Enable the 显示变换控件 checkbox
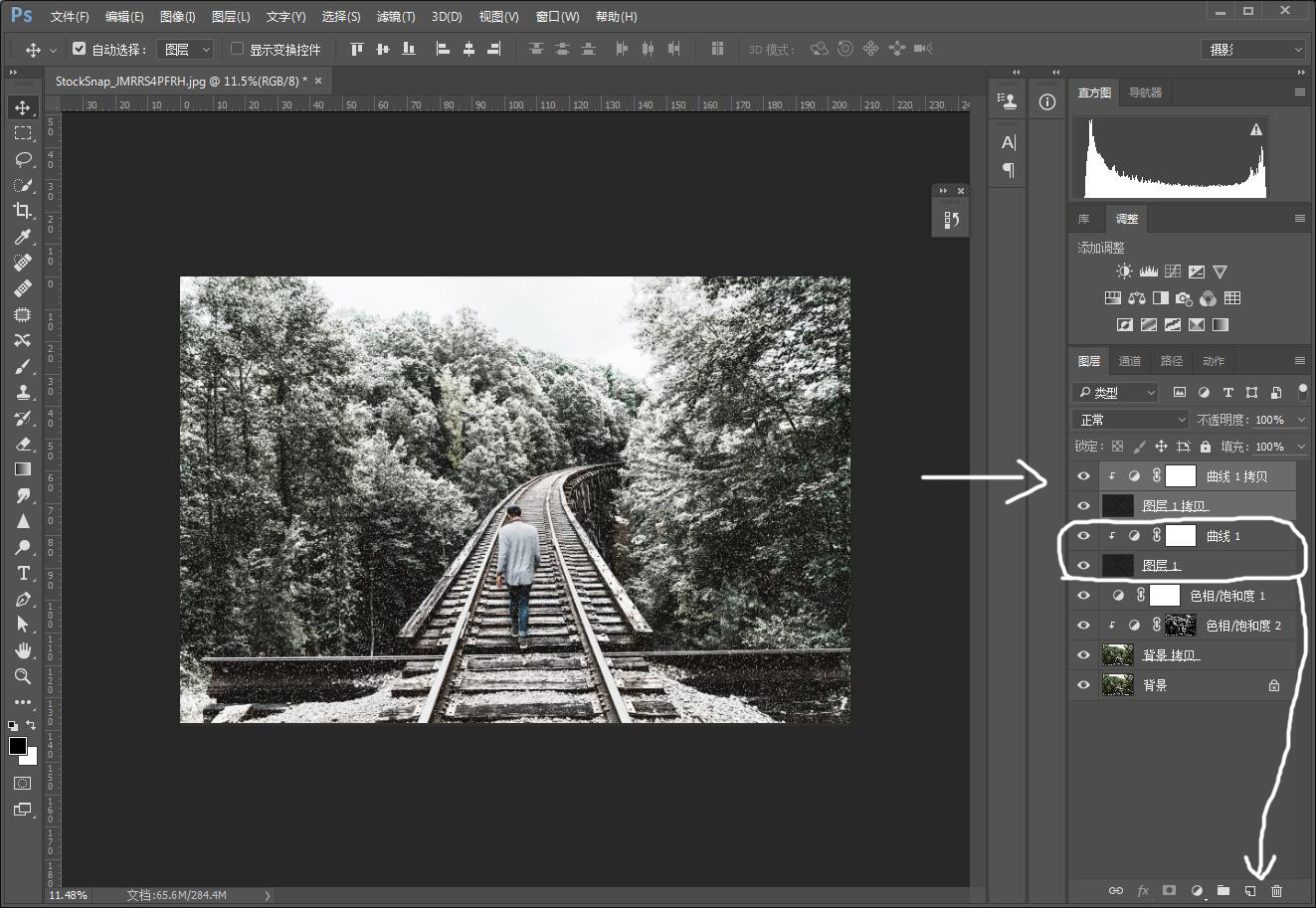1316x908 pixels. [x=237, y=49]
